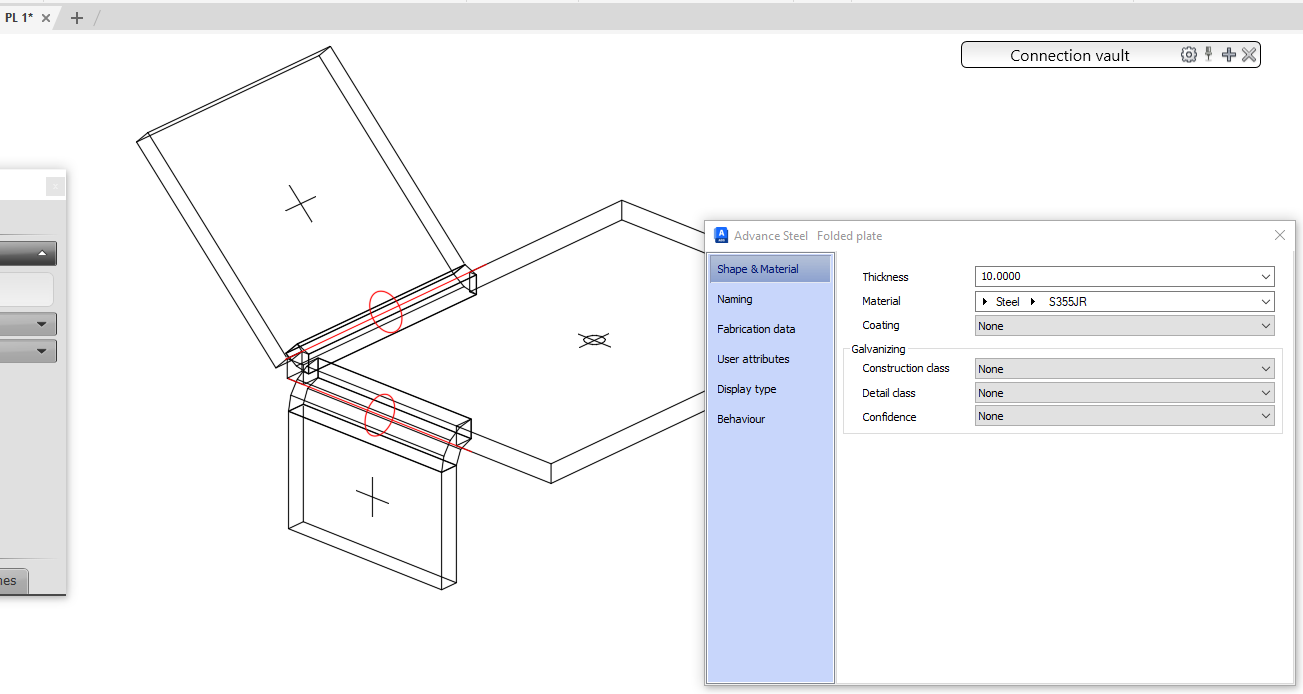Open the Thickness value dropdown
This screenshot has width=1303, height=694.
(x=1264, y=276)
